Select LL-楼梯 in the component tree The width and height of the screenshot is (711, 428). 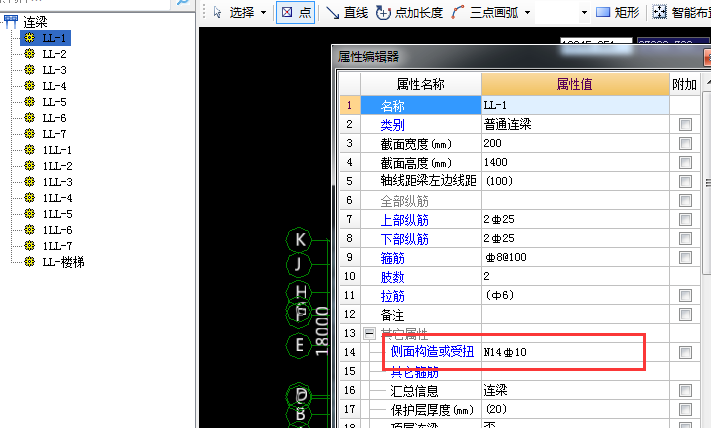[x=63, y=262]
